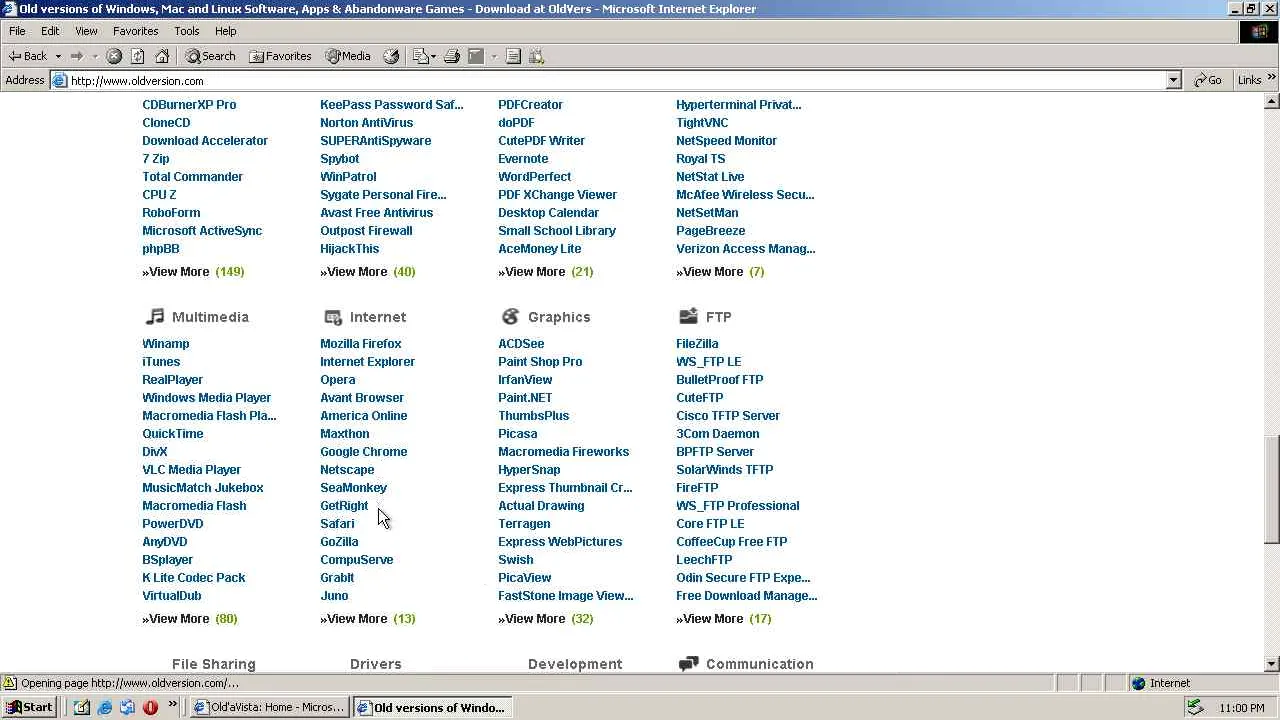Screen dimensions: 1280x720
Task: Open the Search toolbar pane
Action: pyautogui.click(x=210, y=56)
